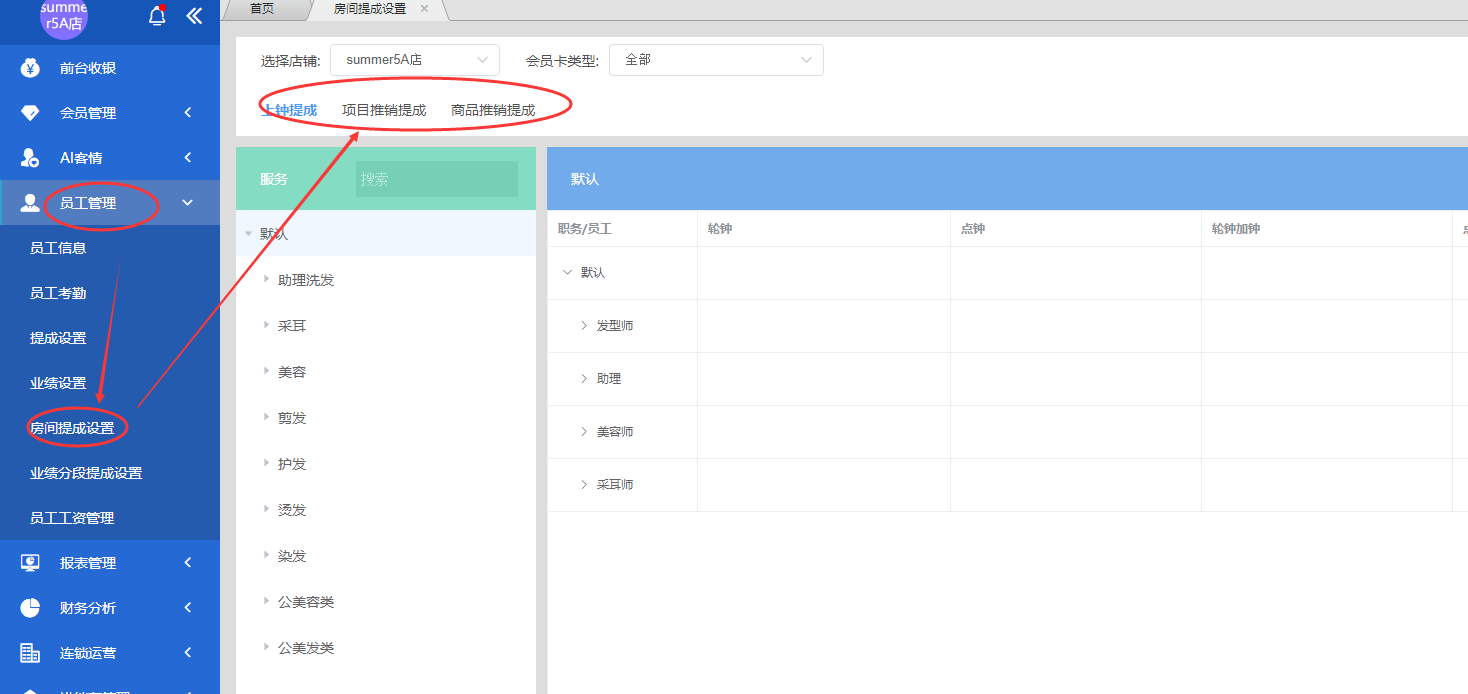Expand the 发型师 row chevron
The height and width of the screenshot is (694, 1468).
584,326
